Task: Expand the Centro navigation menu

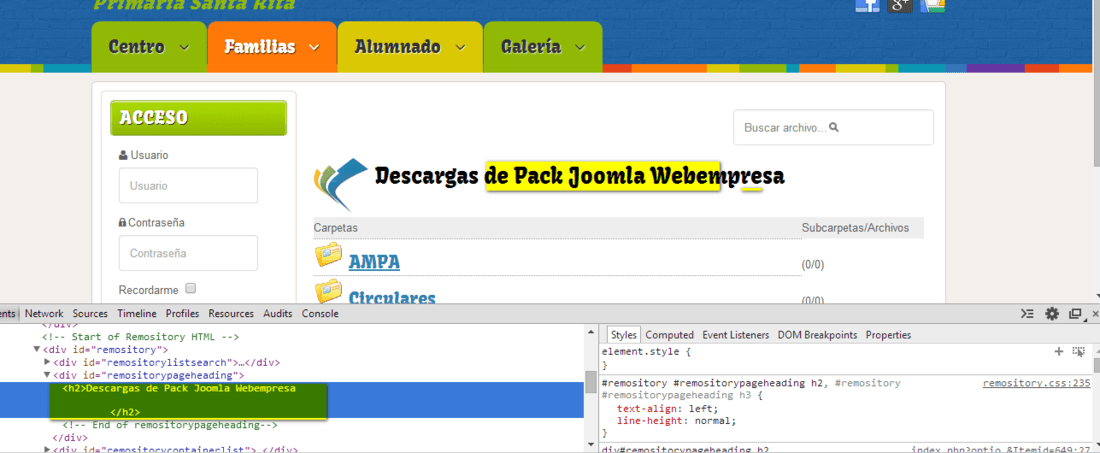Action: 149,47
